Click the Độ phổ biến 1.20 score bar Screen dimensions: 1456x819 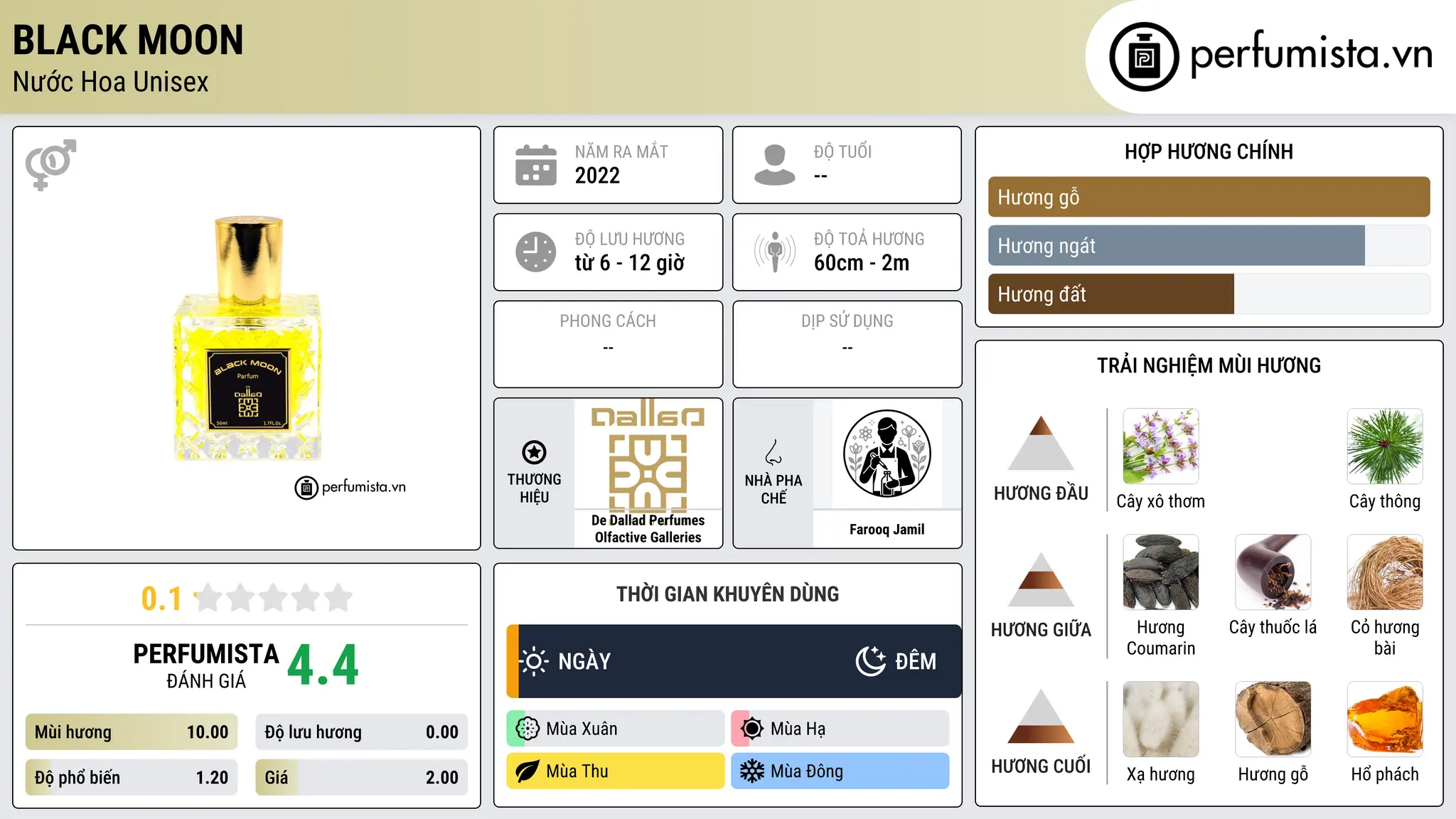[x=132, y=777]
